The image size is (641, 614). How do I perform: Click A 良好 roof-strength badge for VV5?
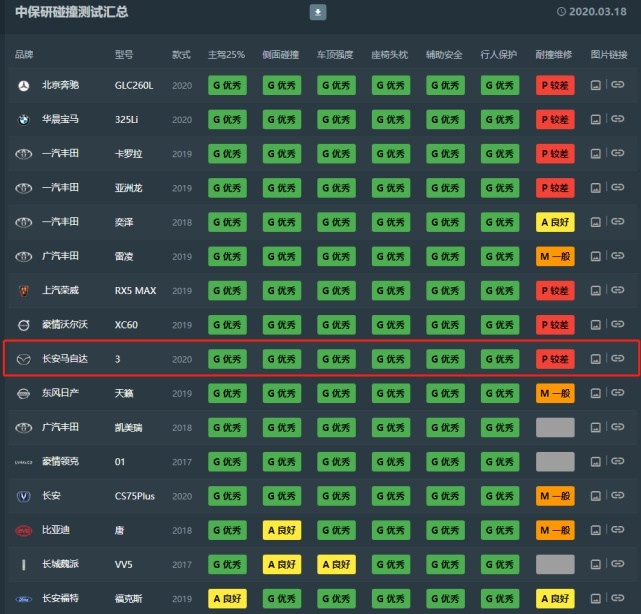tap(336, 565)
